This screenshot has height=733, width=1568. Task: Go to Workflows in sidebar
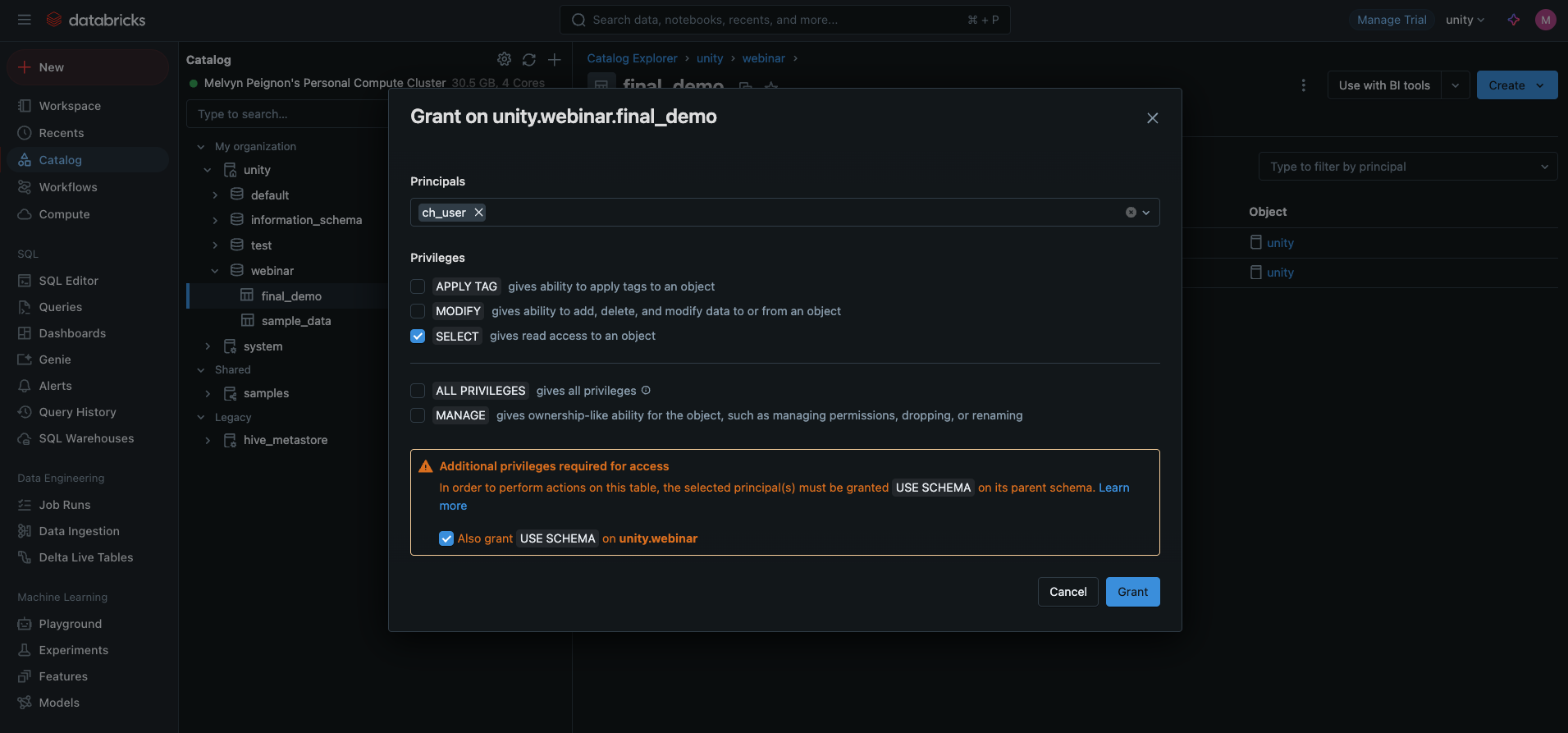[x=68, y=187]
